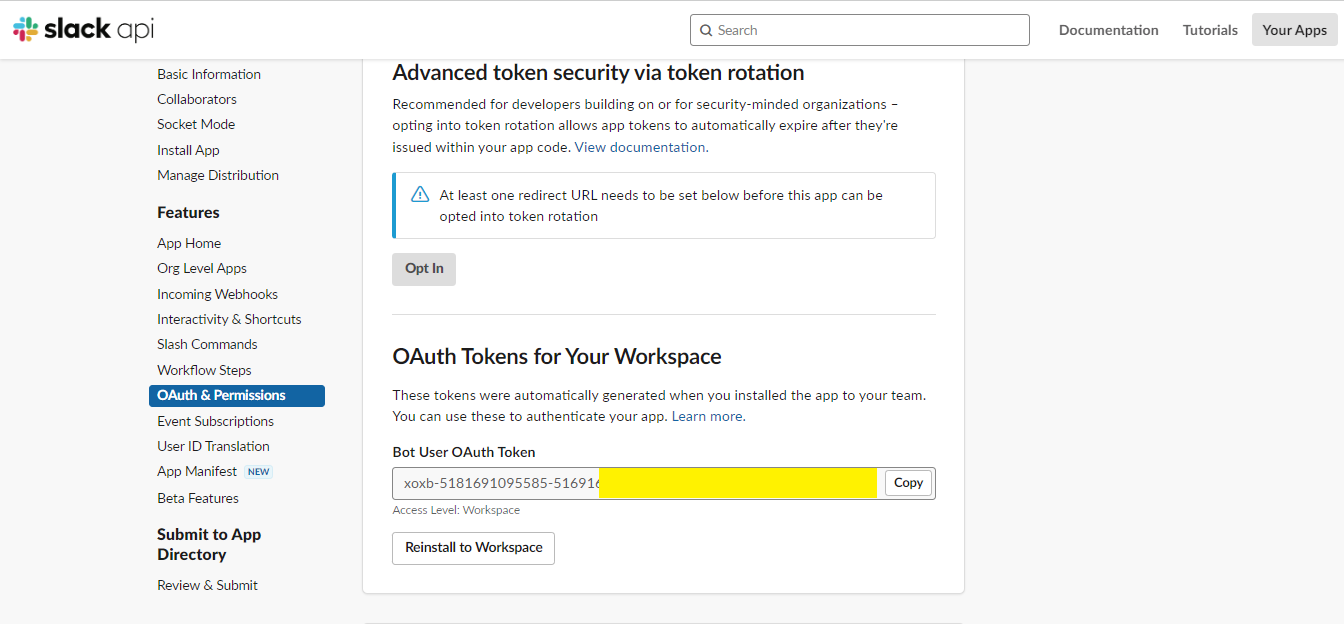Viewport: 1344px width, 624px height.
Task: Focus the Search input field
Action: tap(860, 30)
